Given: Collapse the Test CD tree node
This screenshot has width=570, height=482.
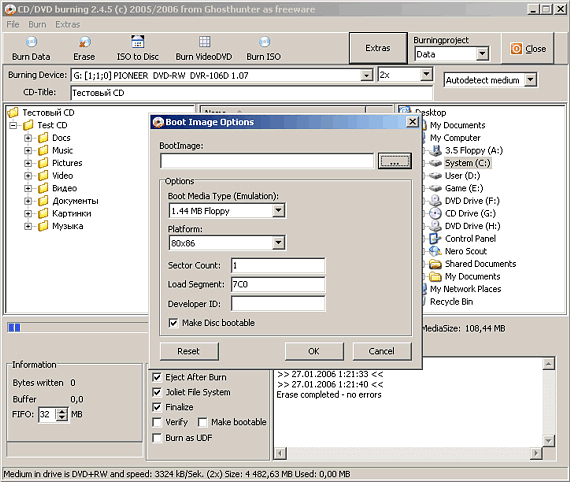Looking at the screenshot, I should point(13,125).
